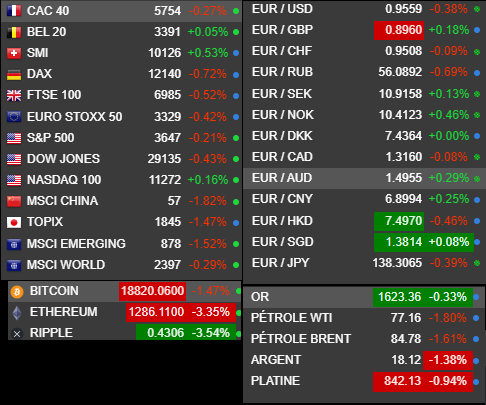Click the Japanese flag icon beside TOPIX
The width and height of the screenshot is (486, 405).
14,222
